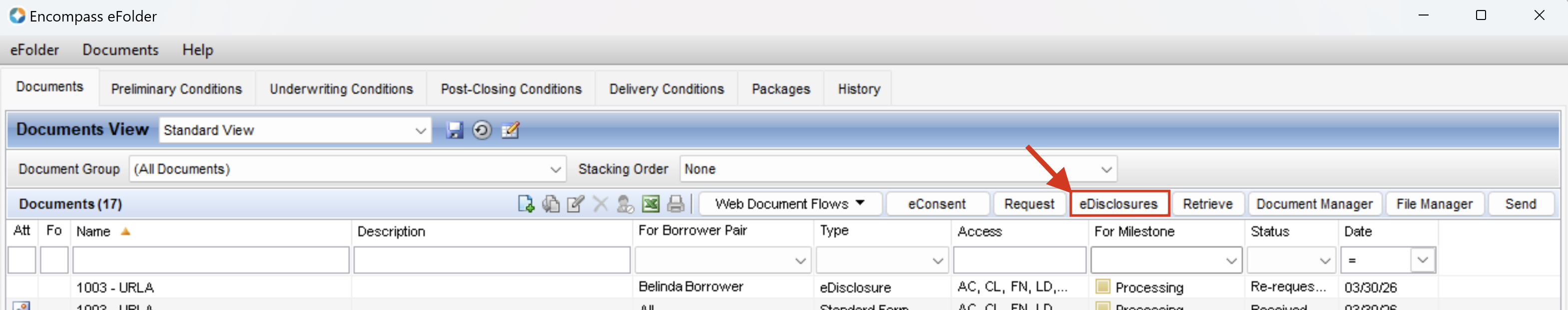This screenshot has width=1568, height=310.
Task: Open the Stacking Order dropdown
Action: point(1106,169)
